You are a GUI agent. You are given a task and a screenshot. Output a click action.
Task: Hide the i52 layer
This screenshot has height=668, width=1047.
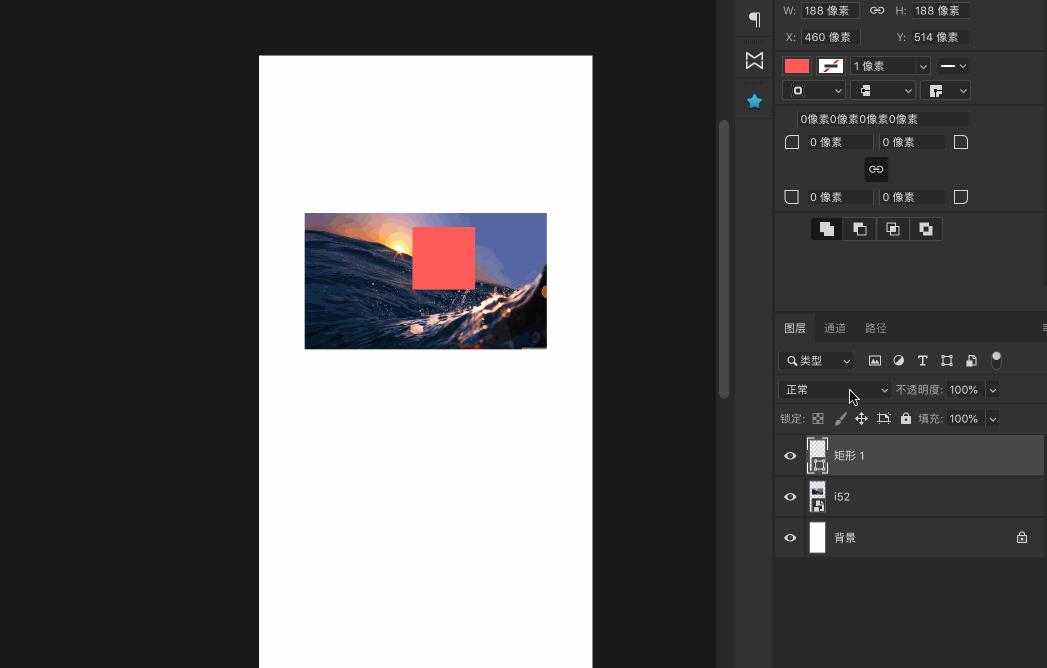790,496
